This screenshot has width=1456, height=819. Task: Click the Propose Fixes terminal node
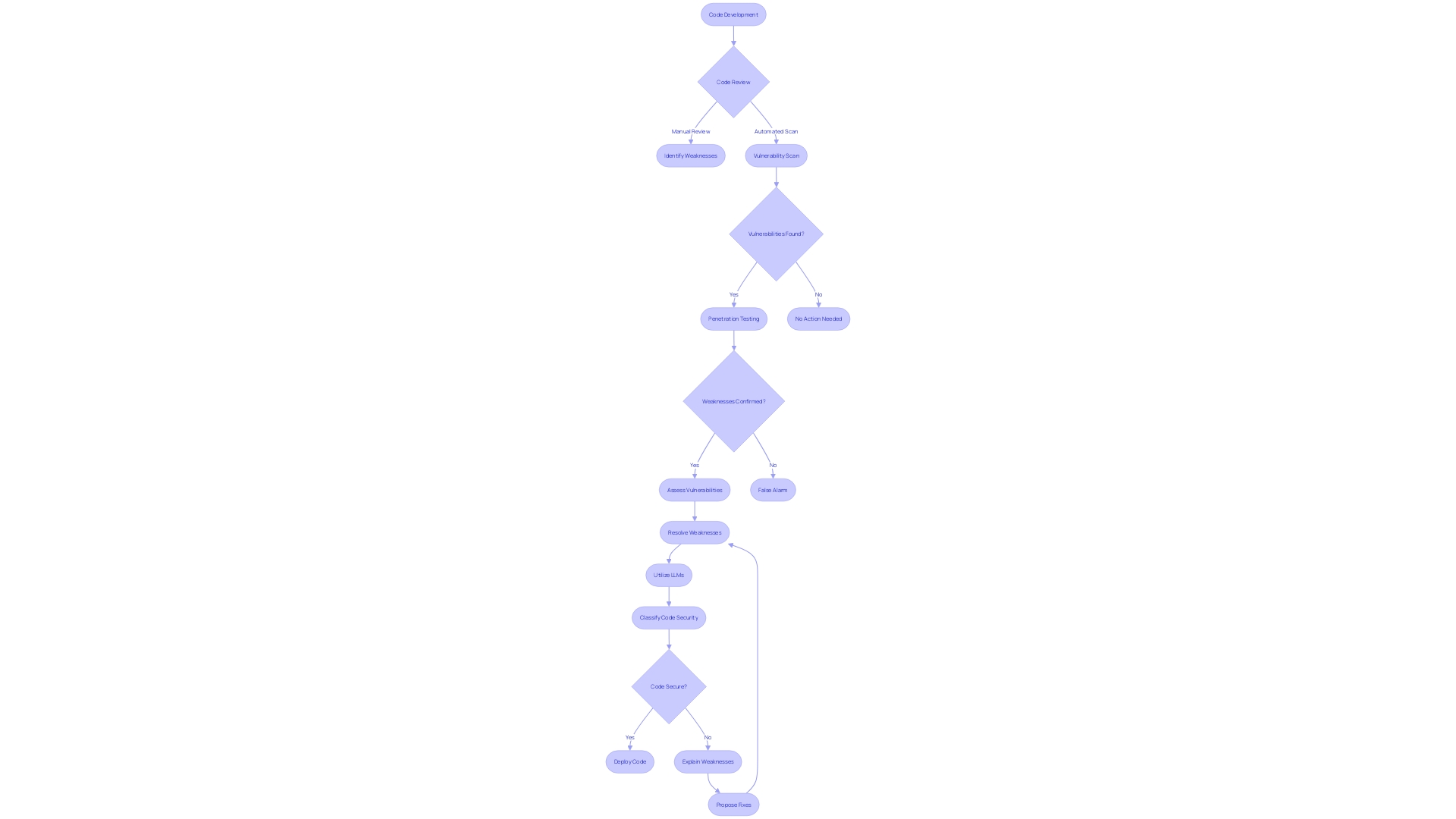coord(732,804)
